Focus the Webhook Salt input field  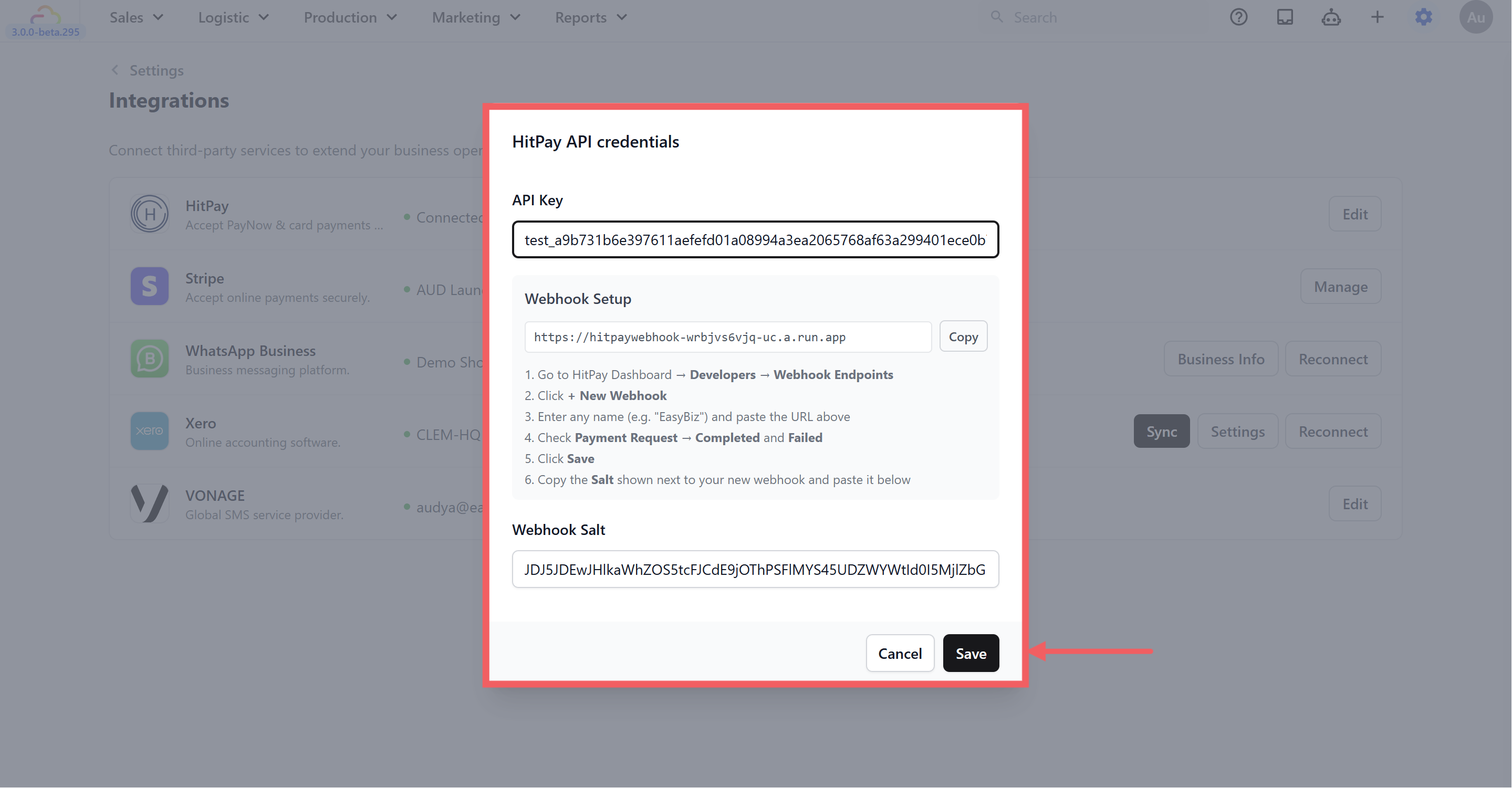755,570
